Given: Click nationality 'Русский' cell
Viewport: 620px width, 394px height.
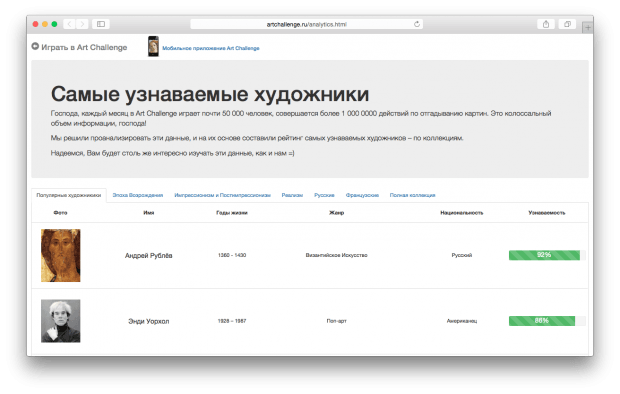Looking at the screenshot, I should (462, 255).
